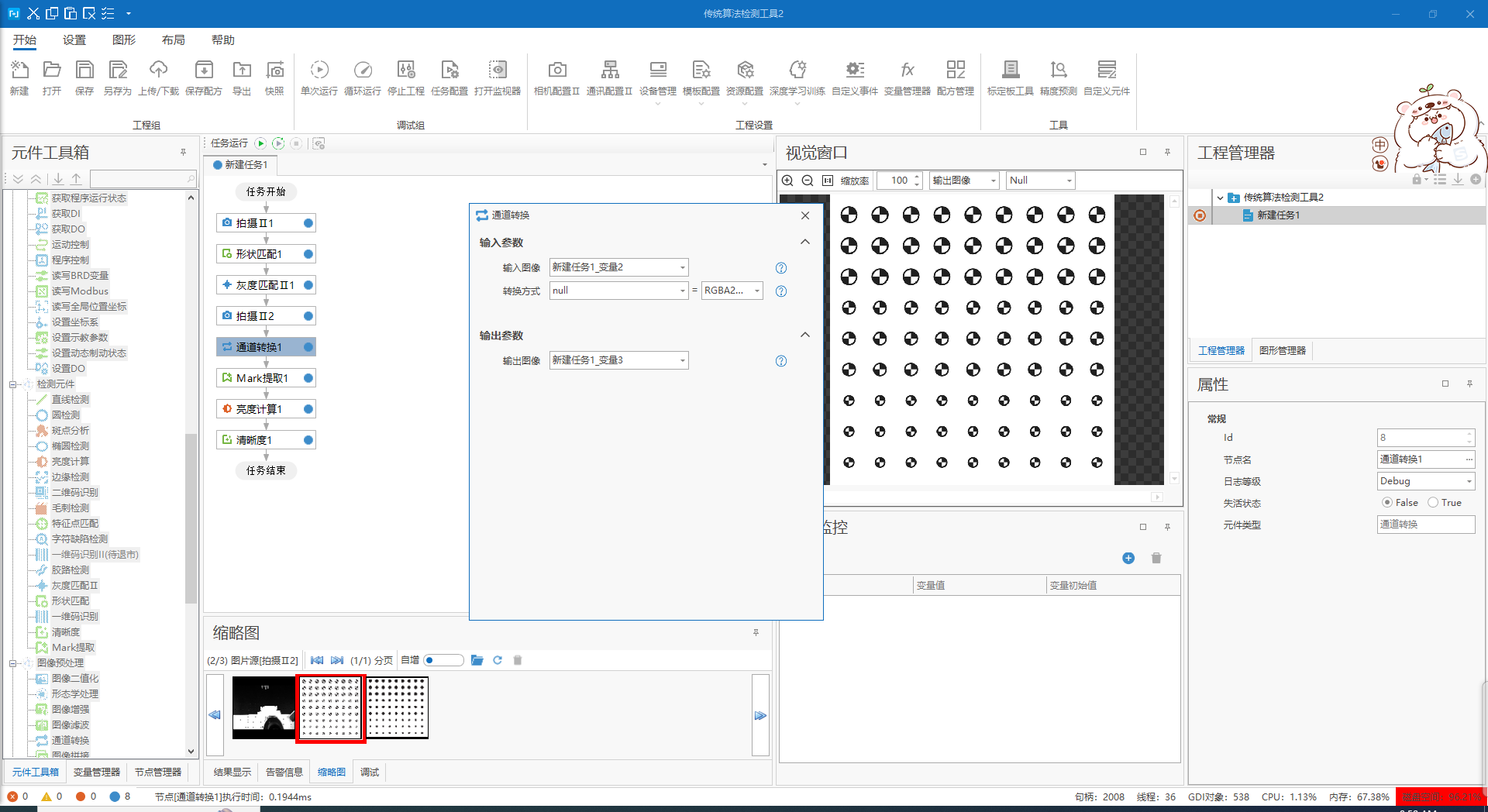The height and width of the screenshot is (812, 1488).
Task: Open 任务配置 task configuration
Action: point(449,77)
